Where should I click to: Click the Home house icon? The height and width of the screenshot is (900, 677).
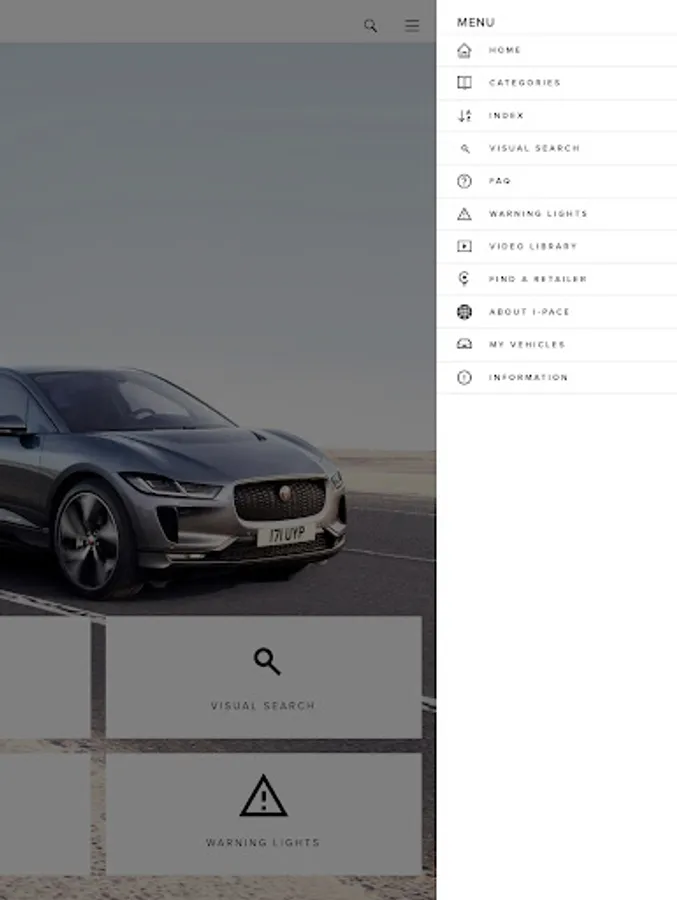(x=464, y=51)
